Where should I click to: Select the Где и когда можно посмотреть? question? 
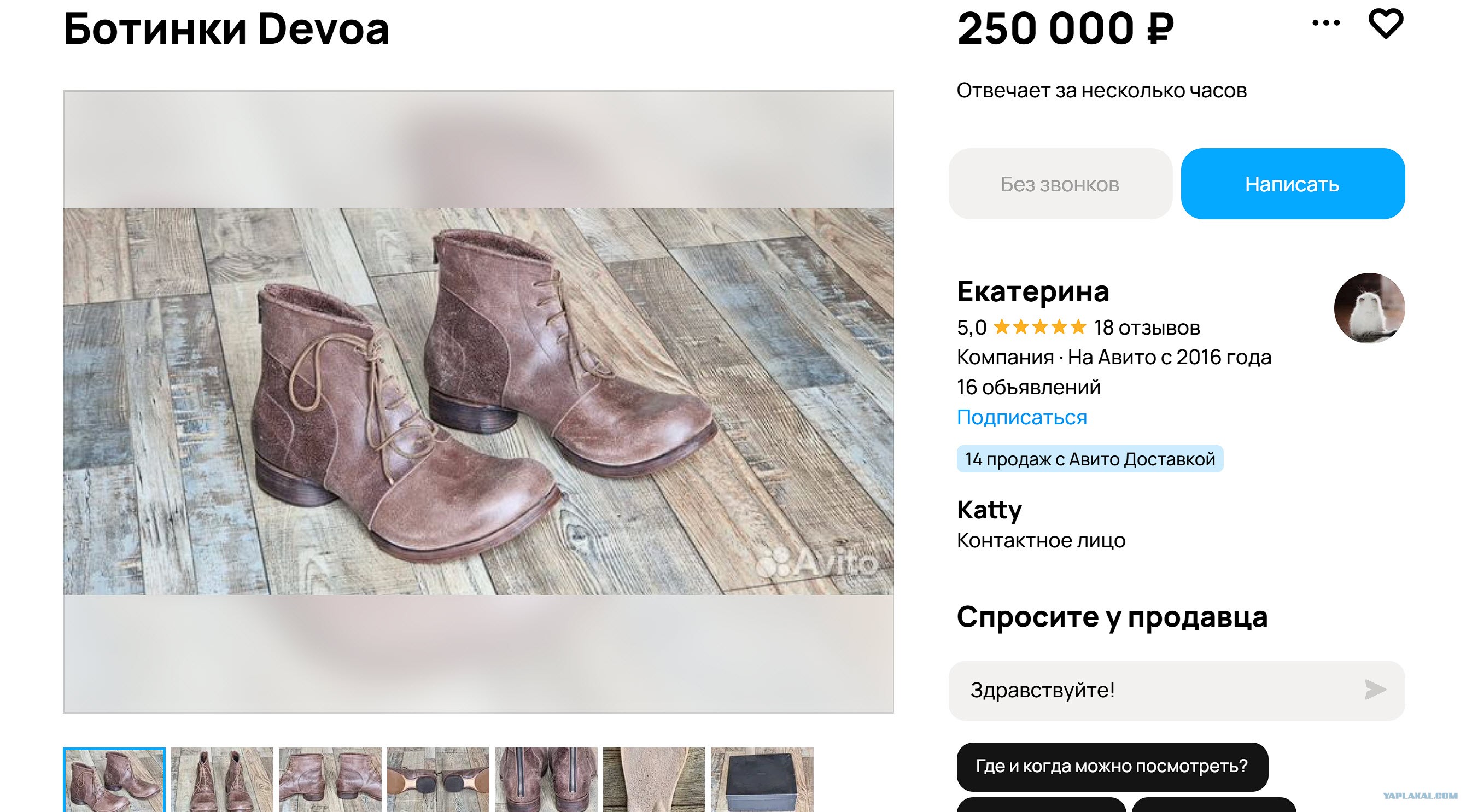point(1112,766)
